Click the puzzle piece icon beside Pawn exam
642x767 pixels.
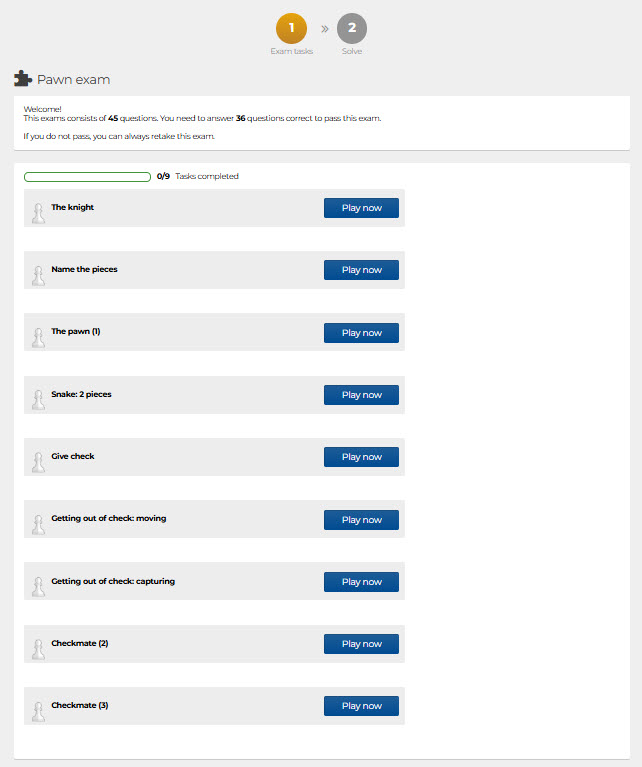pos(23,79)
